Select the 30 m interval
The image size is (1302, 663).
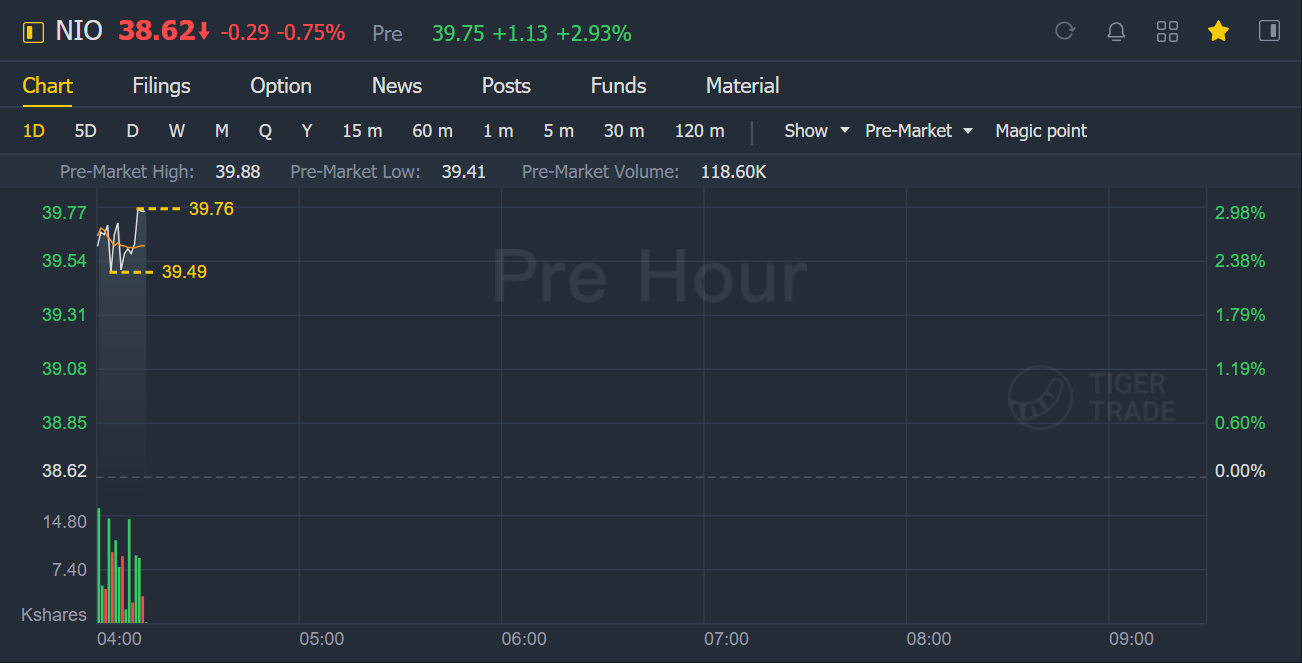(x=624, y=131)
